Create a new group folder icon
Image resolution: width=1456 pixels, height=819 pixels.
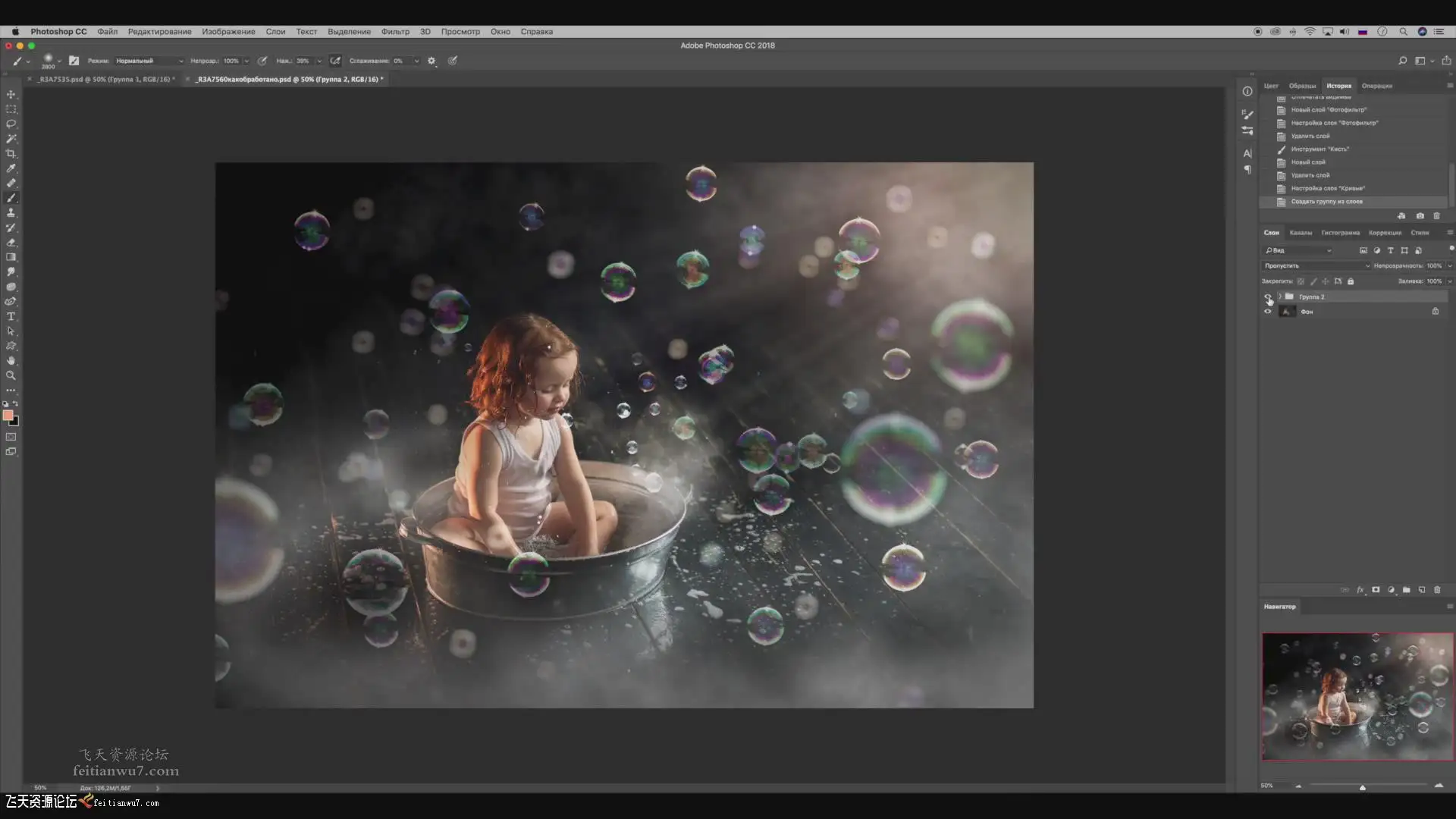click(1407, 590)
